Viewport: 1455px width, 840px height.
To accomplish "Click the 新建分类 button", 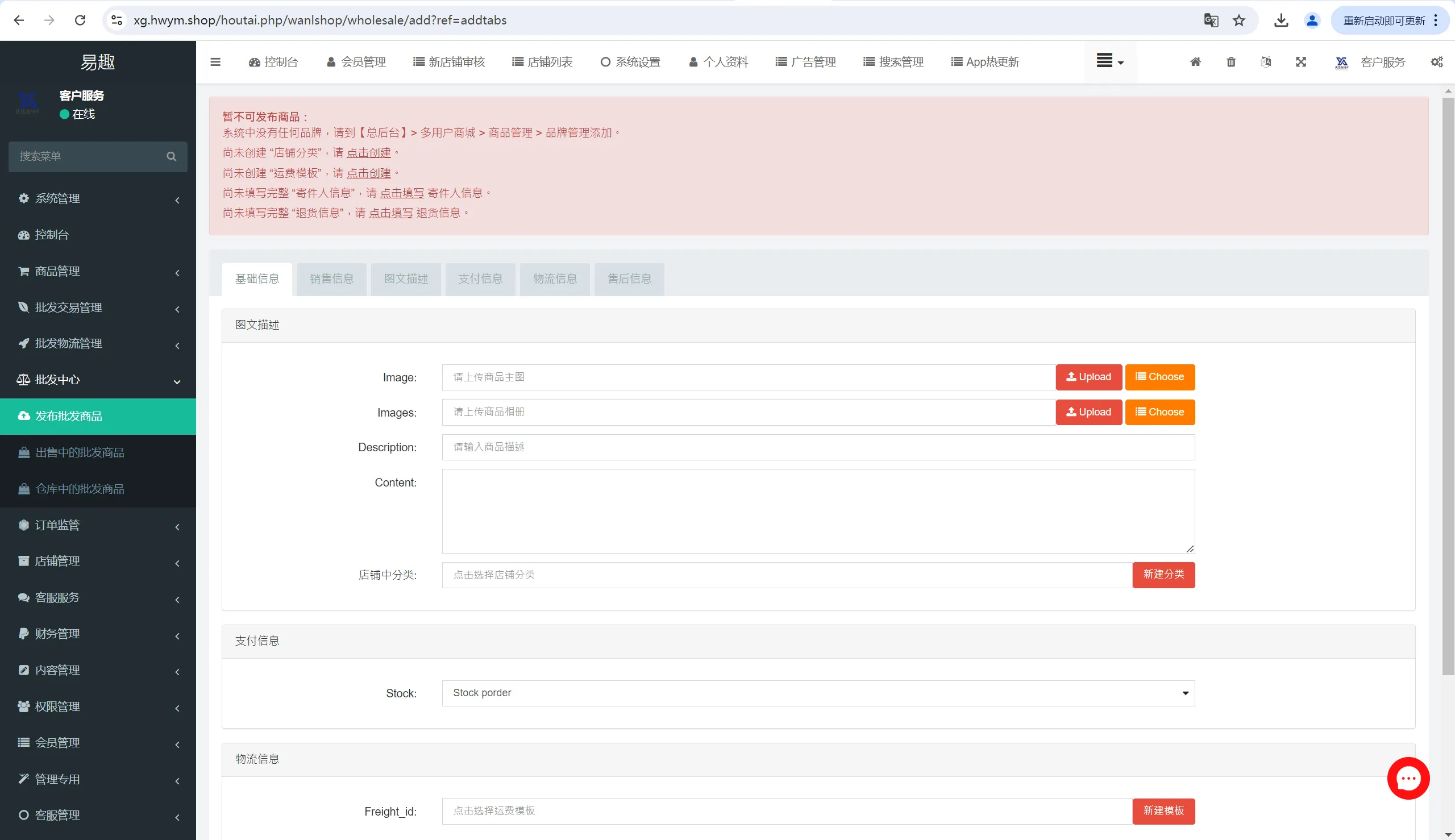I will point(1163,575).
